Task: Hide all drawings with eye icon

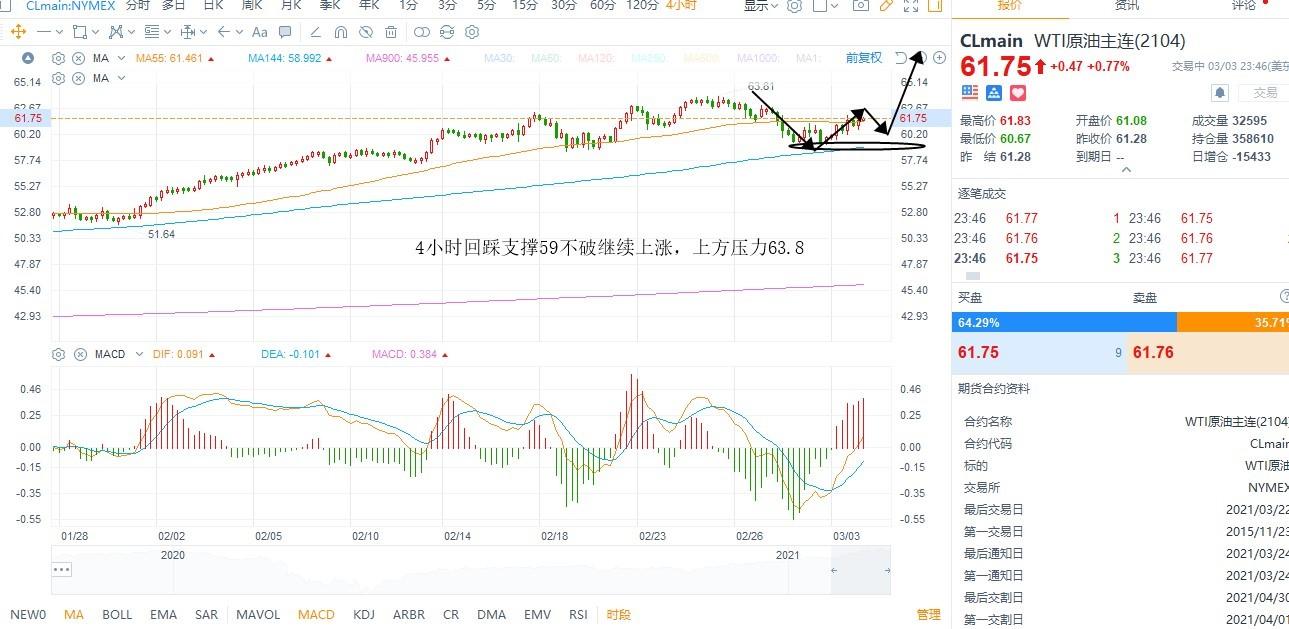Action: [366, 31]
